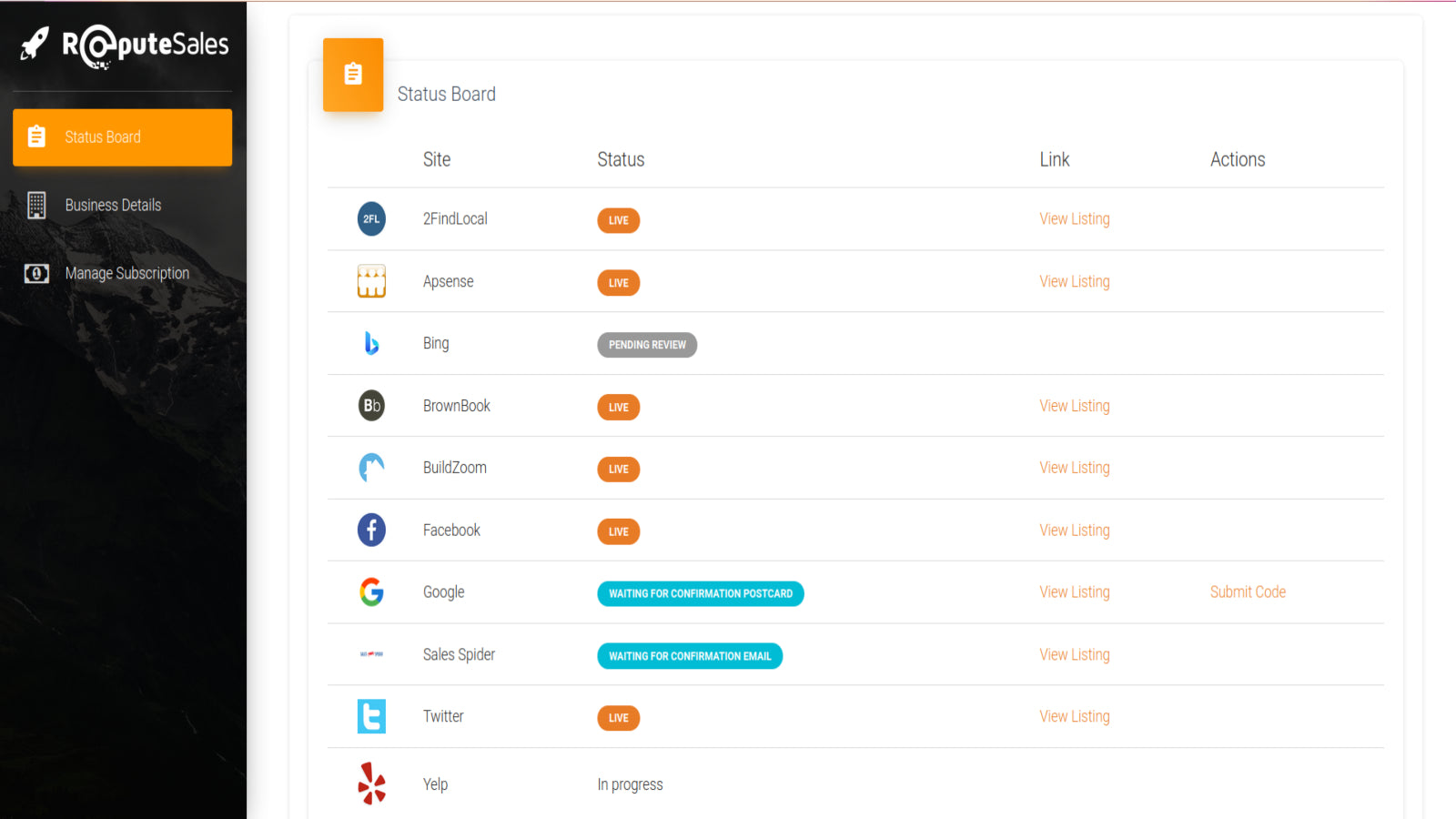Click the BrownBook Bb icon
The height and width of the screenshot is (819, 1456).
(371, 406)
